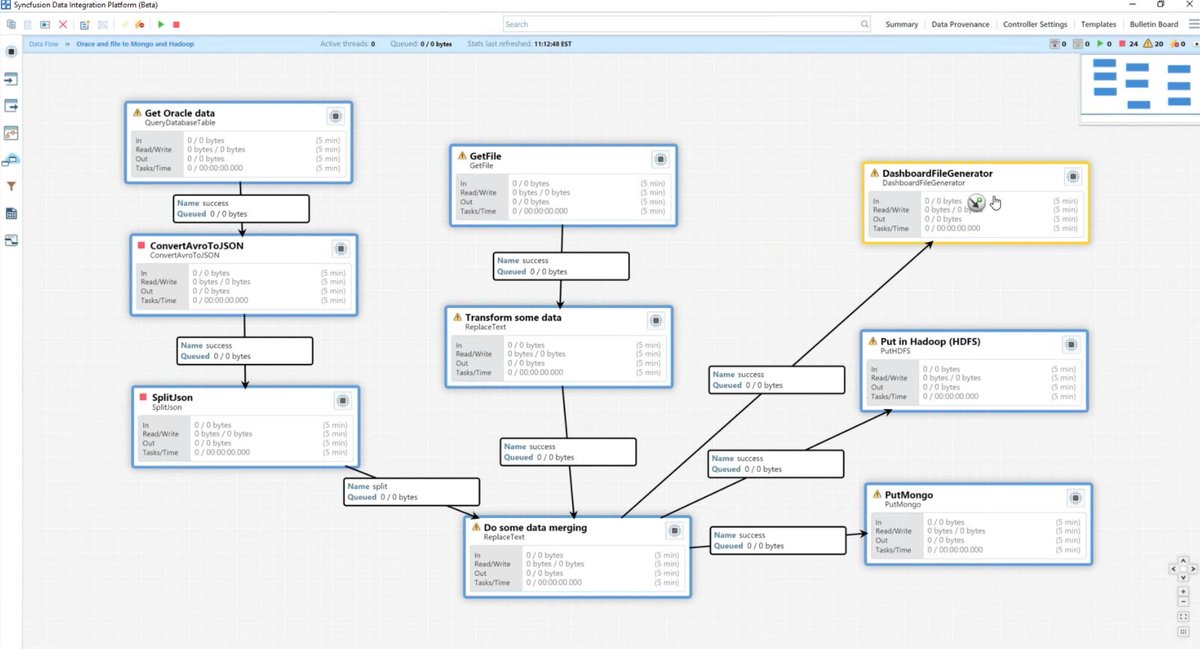
Task: Click red stopped icon on SplitJson node
Action: pos(143,397)
